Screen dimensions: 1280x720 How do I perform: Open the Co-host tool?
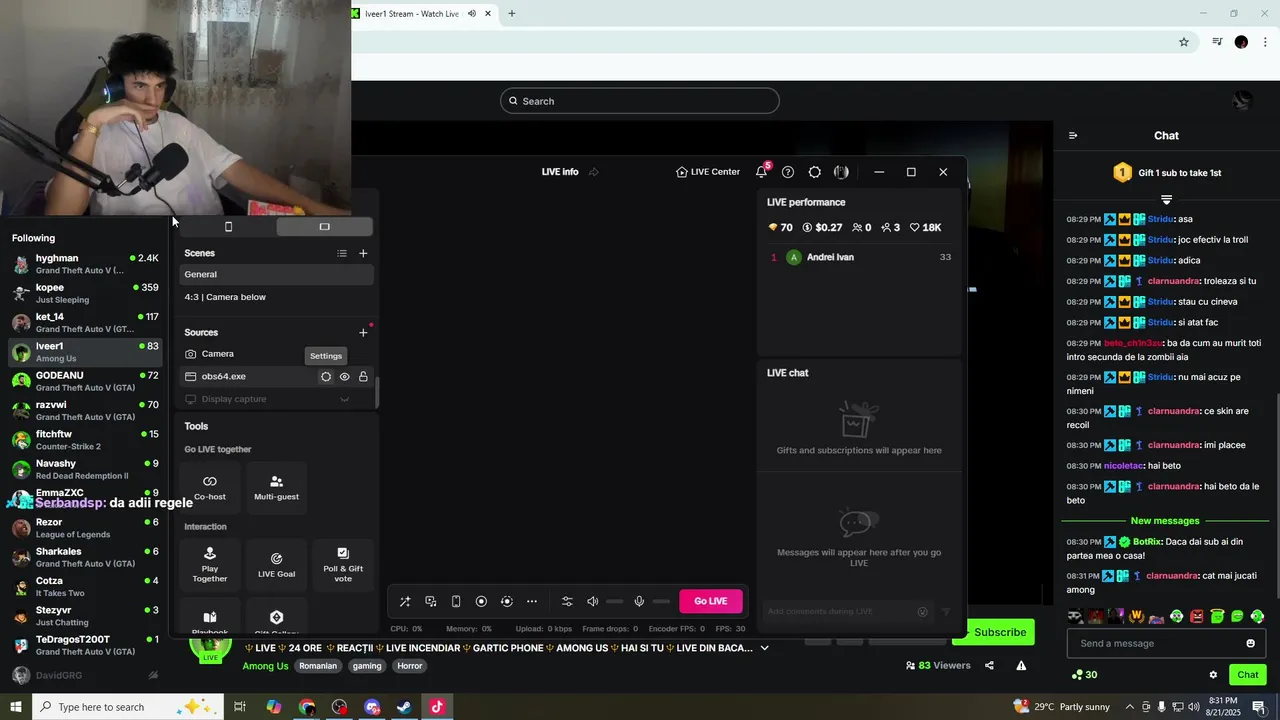[x=210, y=487]
